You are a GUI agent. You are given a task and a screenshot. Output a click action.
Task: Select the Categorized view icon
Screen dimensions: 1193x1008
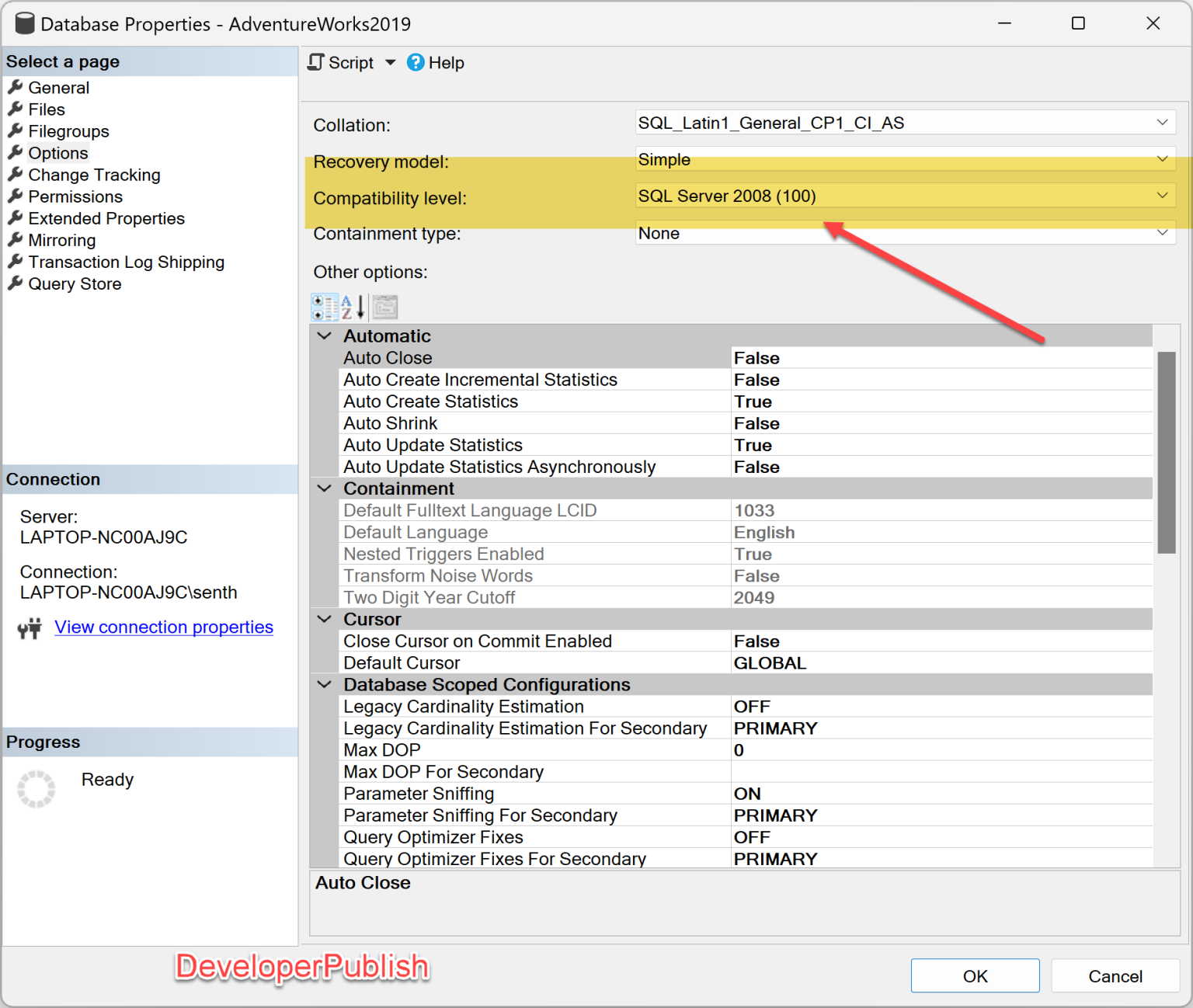tap(325, 307)
